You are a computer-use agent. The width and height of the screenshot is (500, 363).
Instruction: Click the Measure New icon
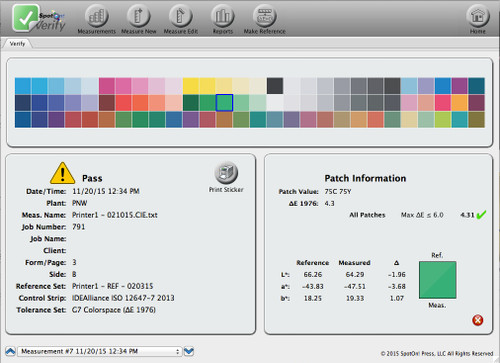pyautogui.click(x=139, y=16)
